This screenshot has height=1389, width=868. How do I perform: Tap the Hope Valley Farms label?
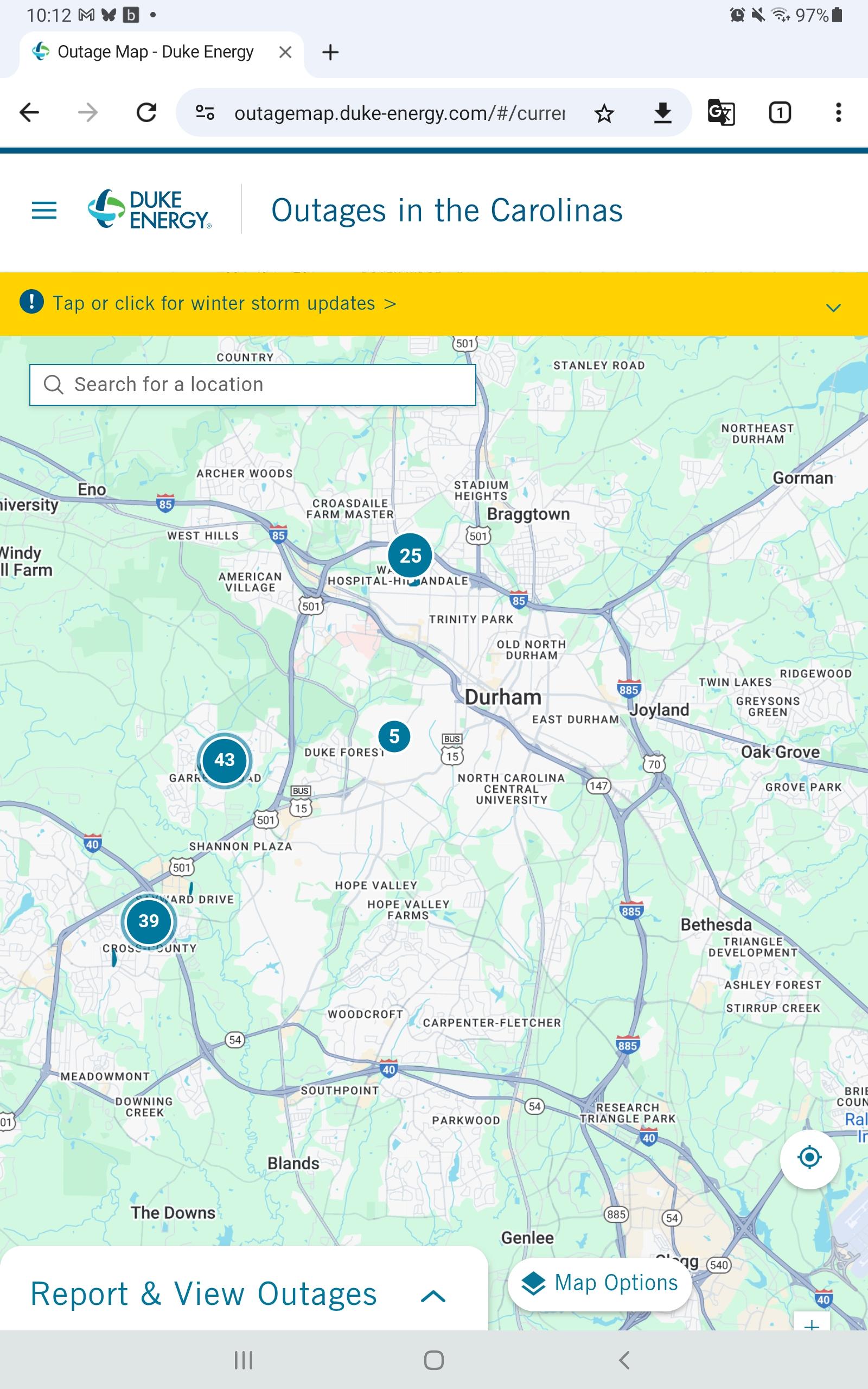coord(408,909)
